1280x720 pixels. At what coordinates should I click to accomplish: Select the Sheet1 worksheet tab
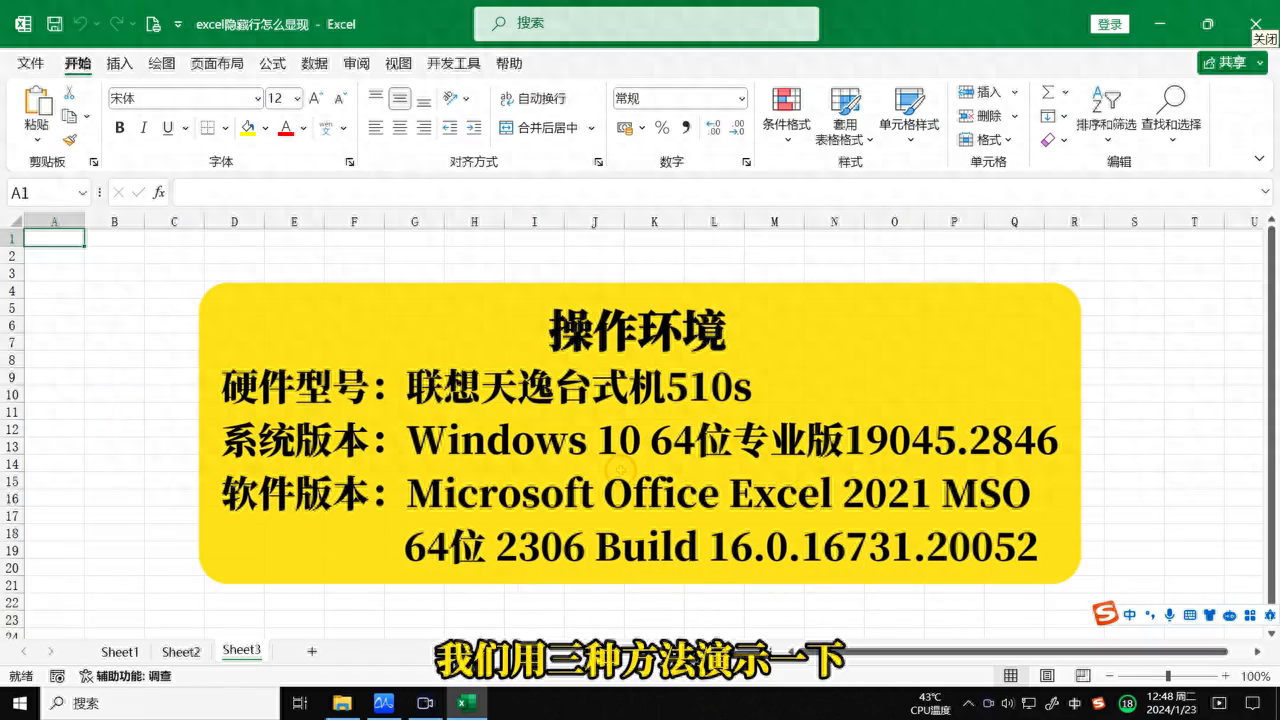point(120,651)
